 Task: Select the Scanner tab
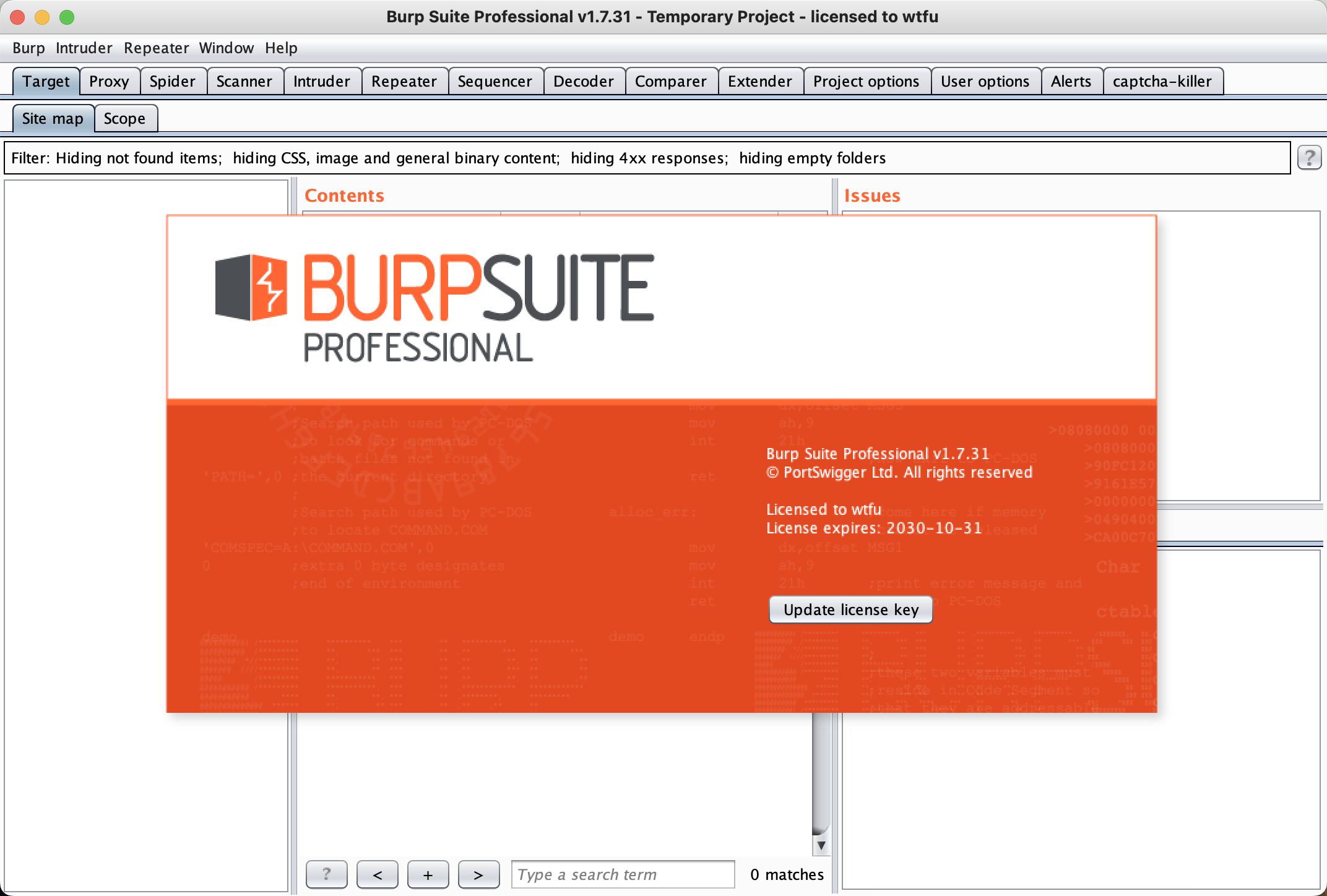(244, 82)
